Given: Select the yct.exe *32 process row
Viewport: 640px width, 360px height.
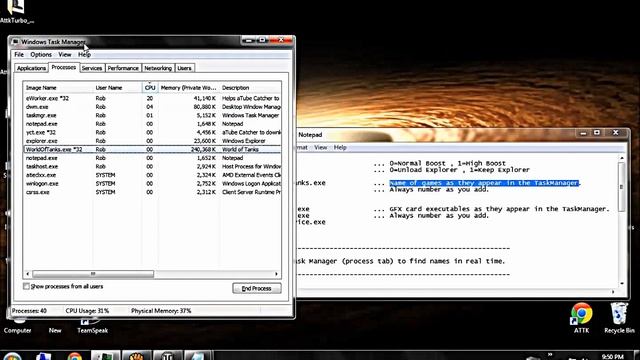Looking at the screenshot, I should point(152,132).
